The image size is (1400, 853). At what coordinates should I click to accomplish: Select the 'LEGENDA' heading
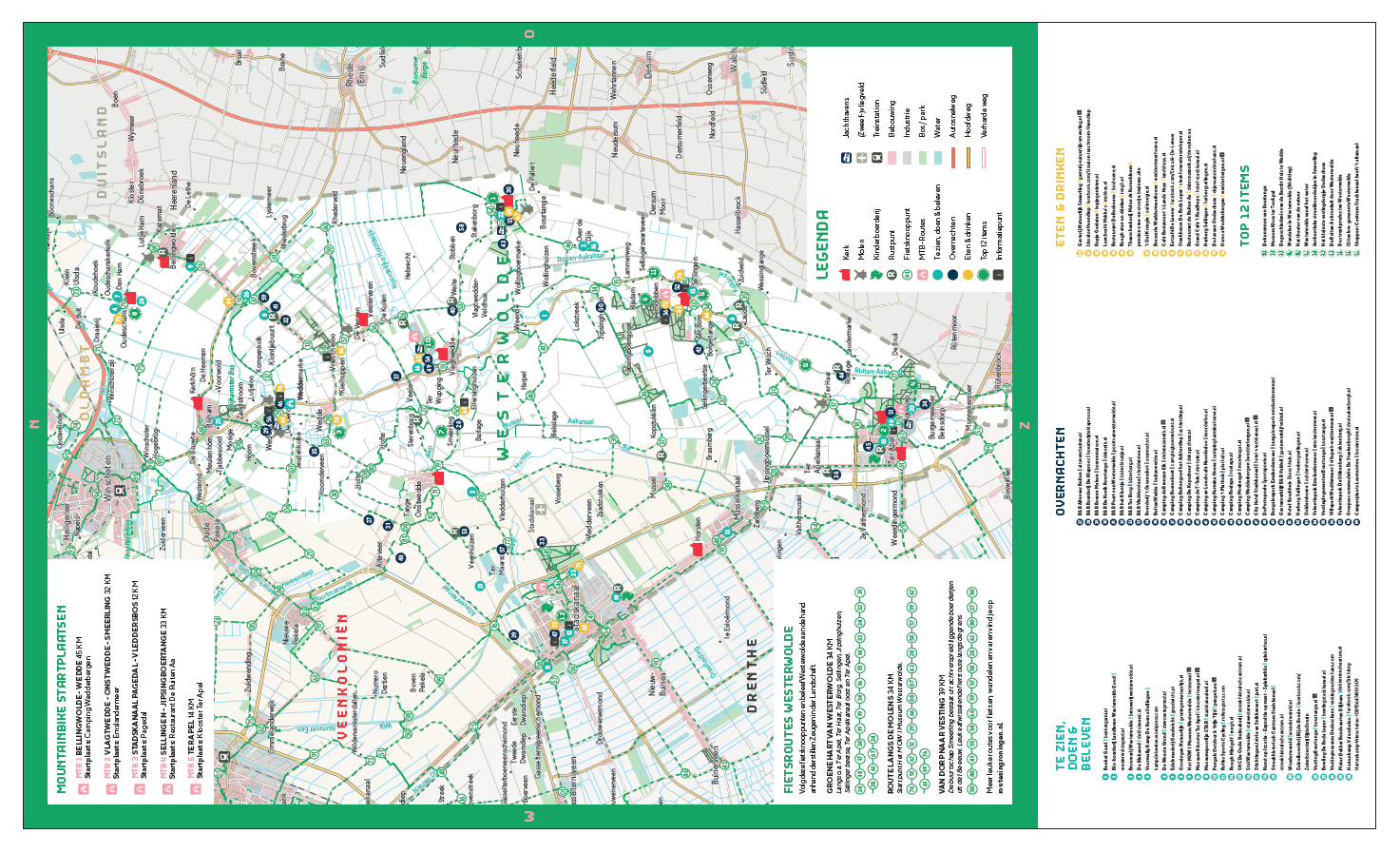pos(822,244)
